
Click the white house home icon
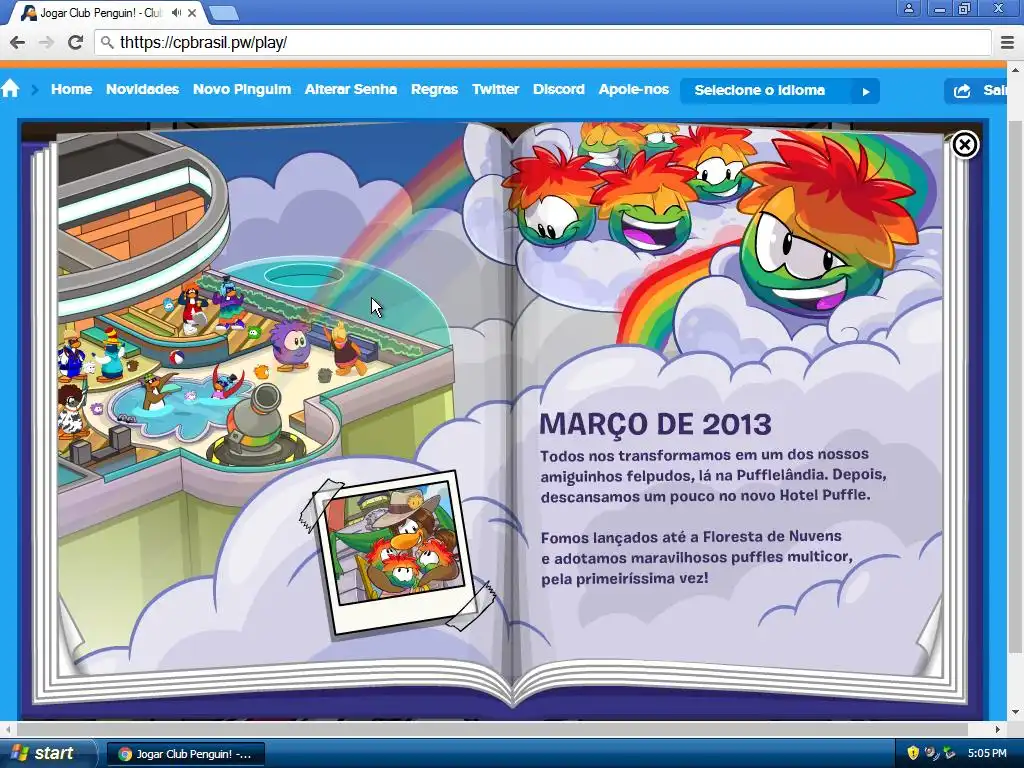click(x=10, y=88)
